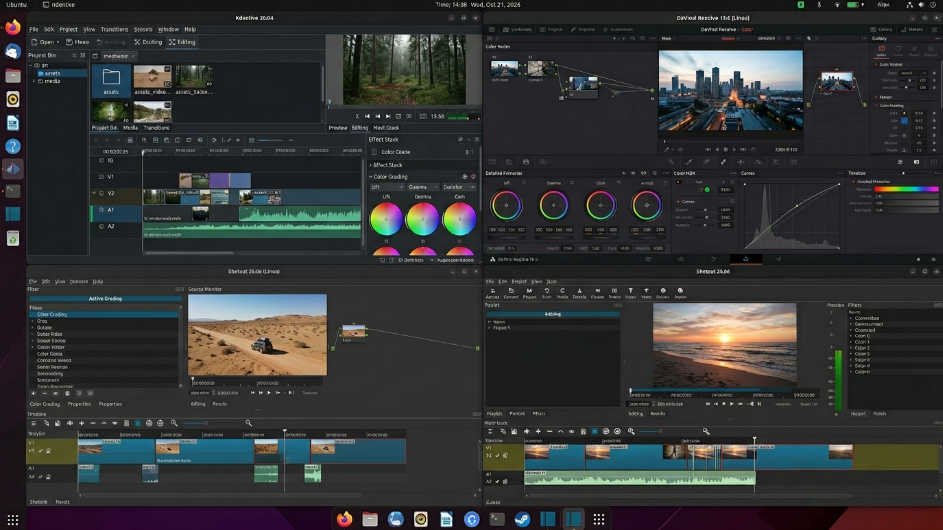943x530 pixels.
Task: Open Kdenlive's Help menu
Action: (x=190, y=29)
